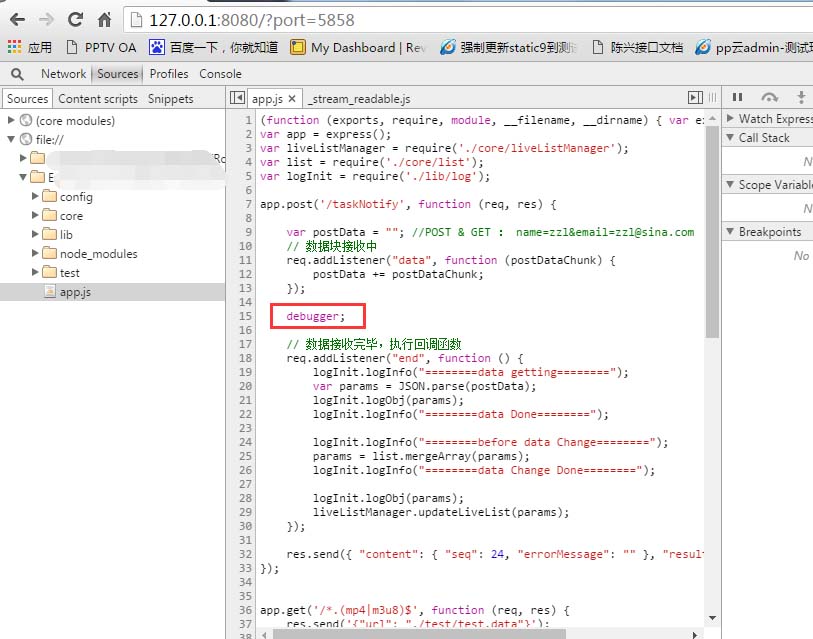Step into next function call

(801, 98)
